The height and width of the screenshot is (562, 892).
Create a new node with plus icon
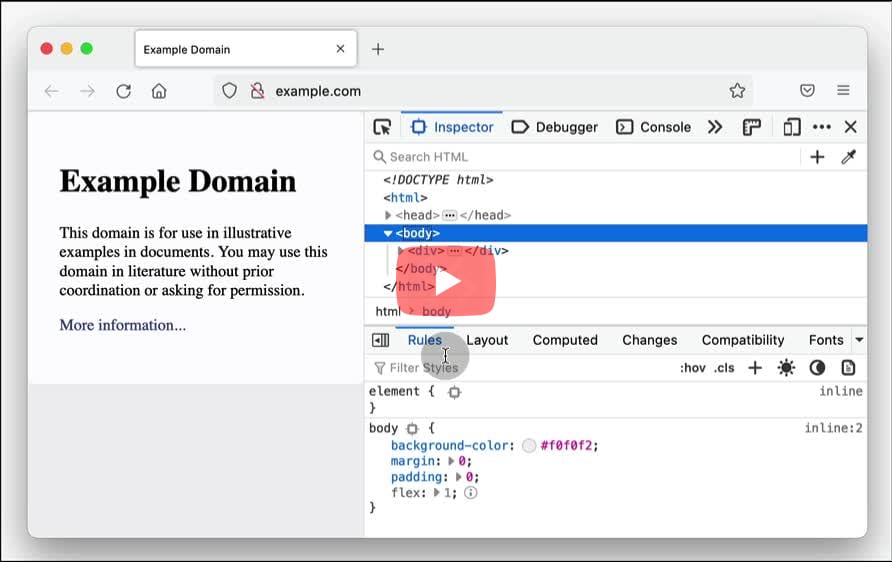(x=817, y=157)
